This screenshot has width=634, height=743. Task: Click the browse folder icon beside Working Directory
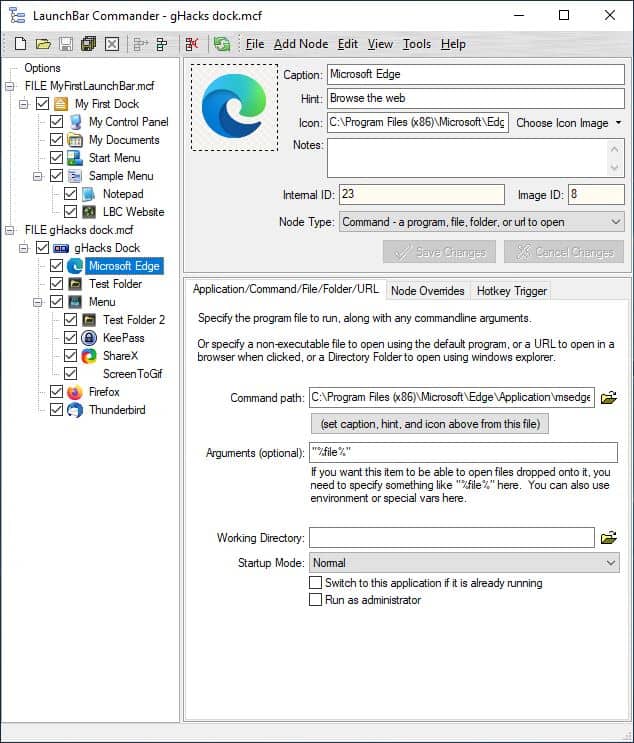point(608,538)
